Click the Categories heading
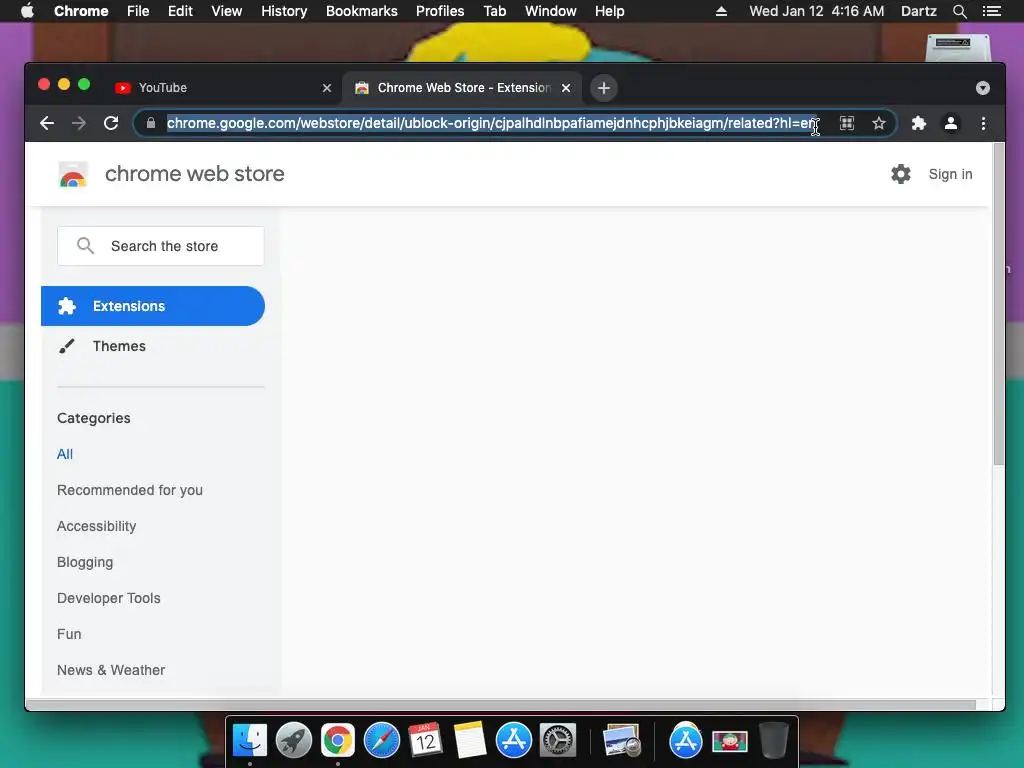Image resolution: width=1024 pixels, height=768 pixels. [x=93, y=418]
